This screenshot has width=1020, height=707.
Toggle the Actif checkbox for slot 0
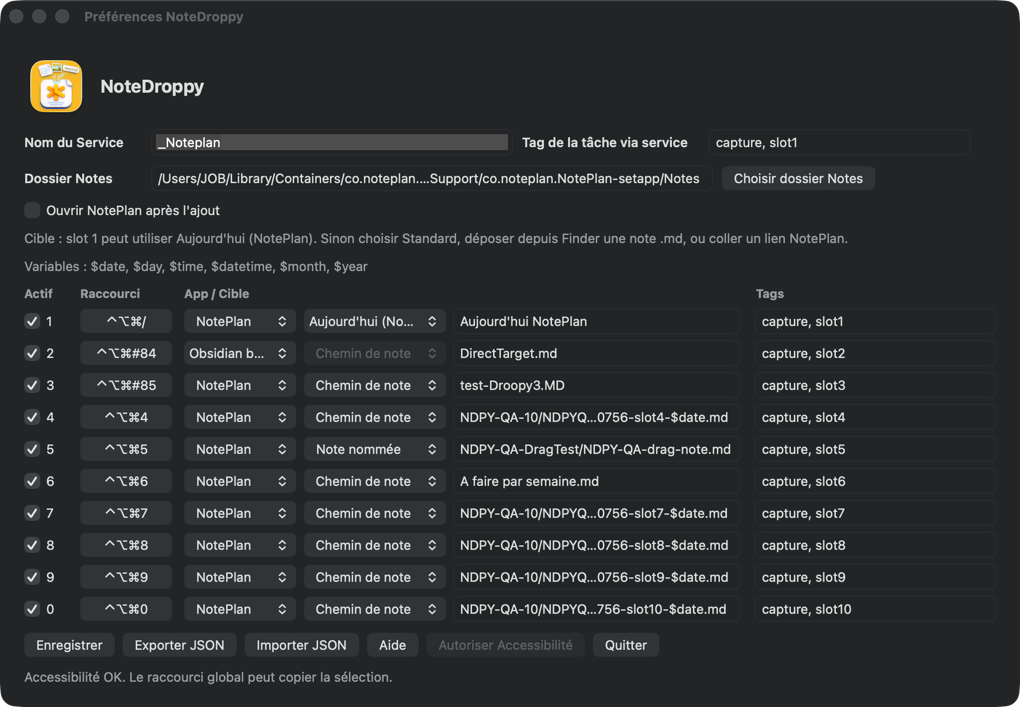32,609
